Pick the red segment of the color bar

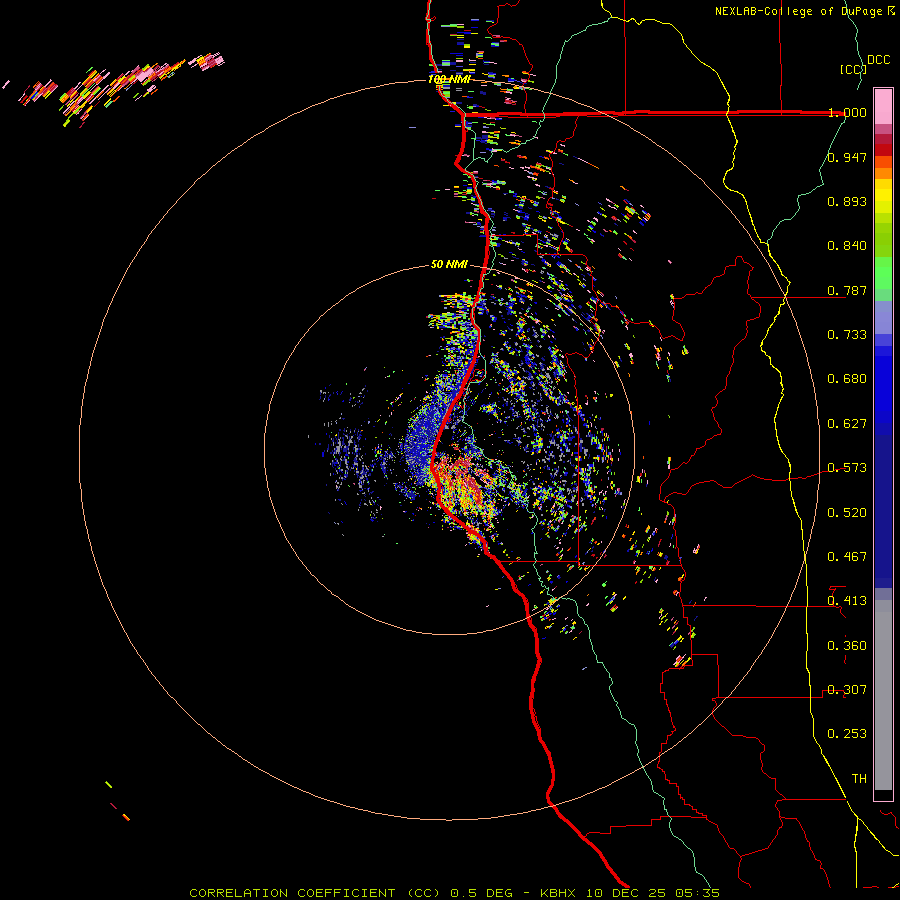pos(883,150)
